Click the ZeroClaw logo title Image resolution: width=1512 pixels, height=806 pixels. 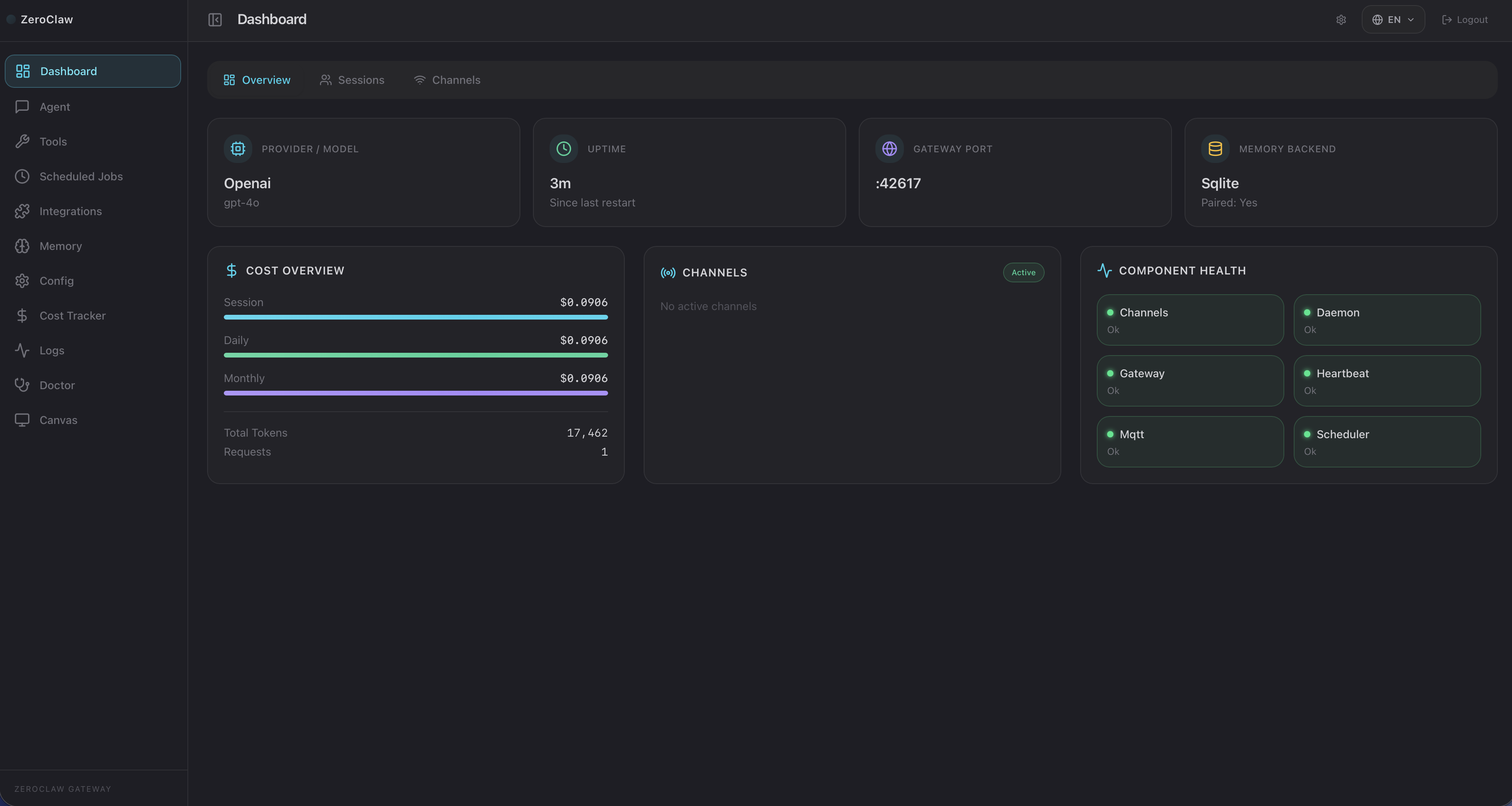coord(47,19)
